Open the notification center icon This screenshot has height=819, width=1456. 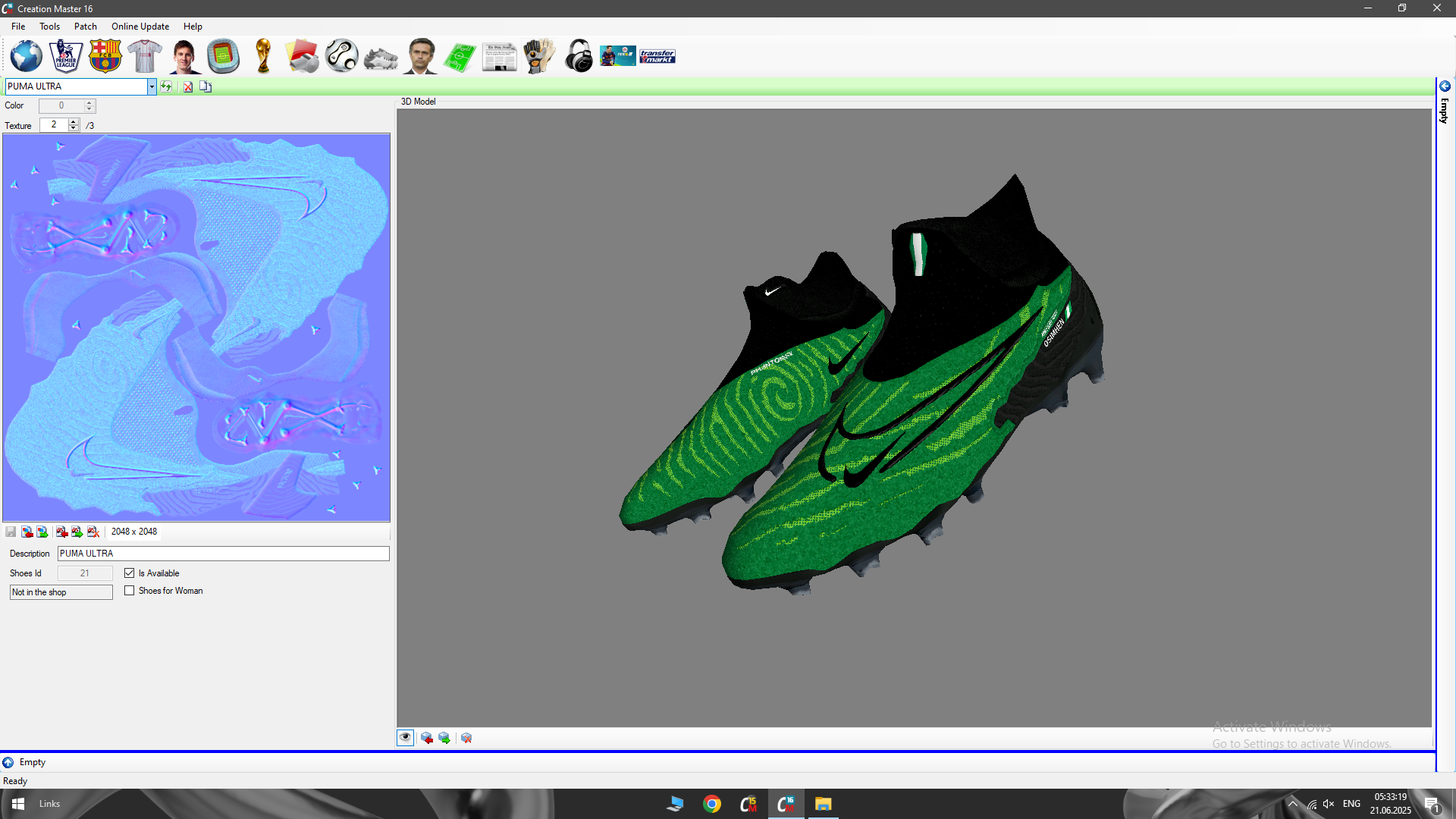coord(1432,804)
